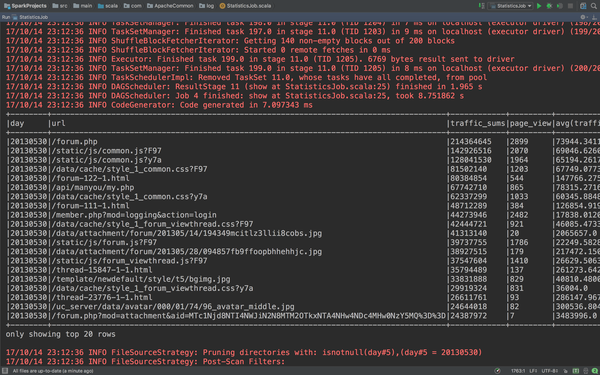
Task: Click traffic value 24387972
Action: [468, 316]
